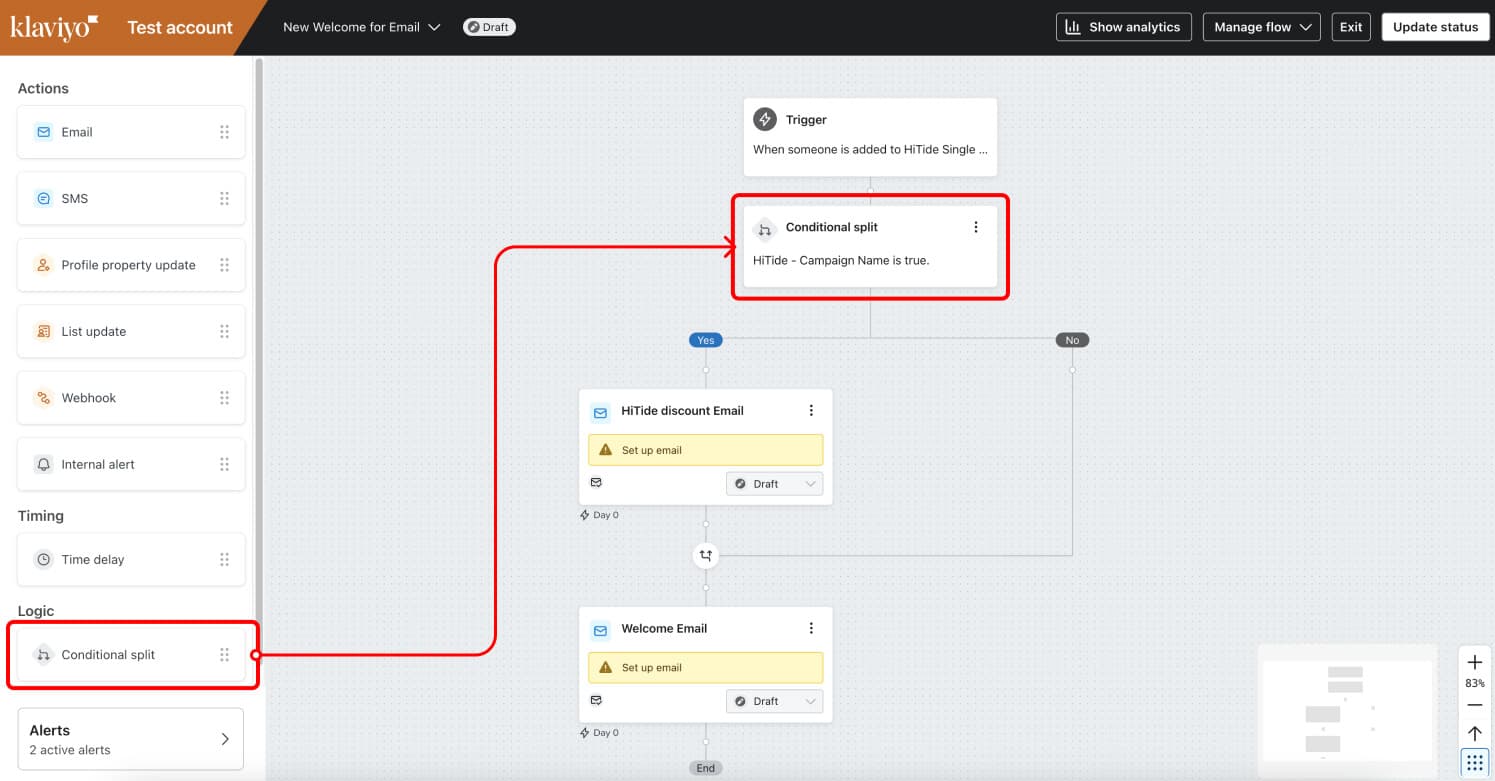
Task: Click the Trigger lightning bolt icon
Action: 765,120
